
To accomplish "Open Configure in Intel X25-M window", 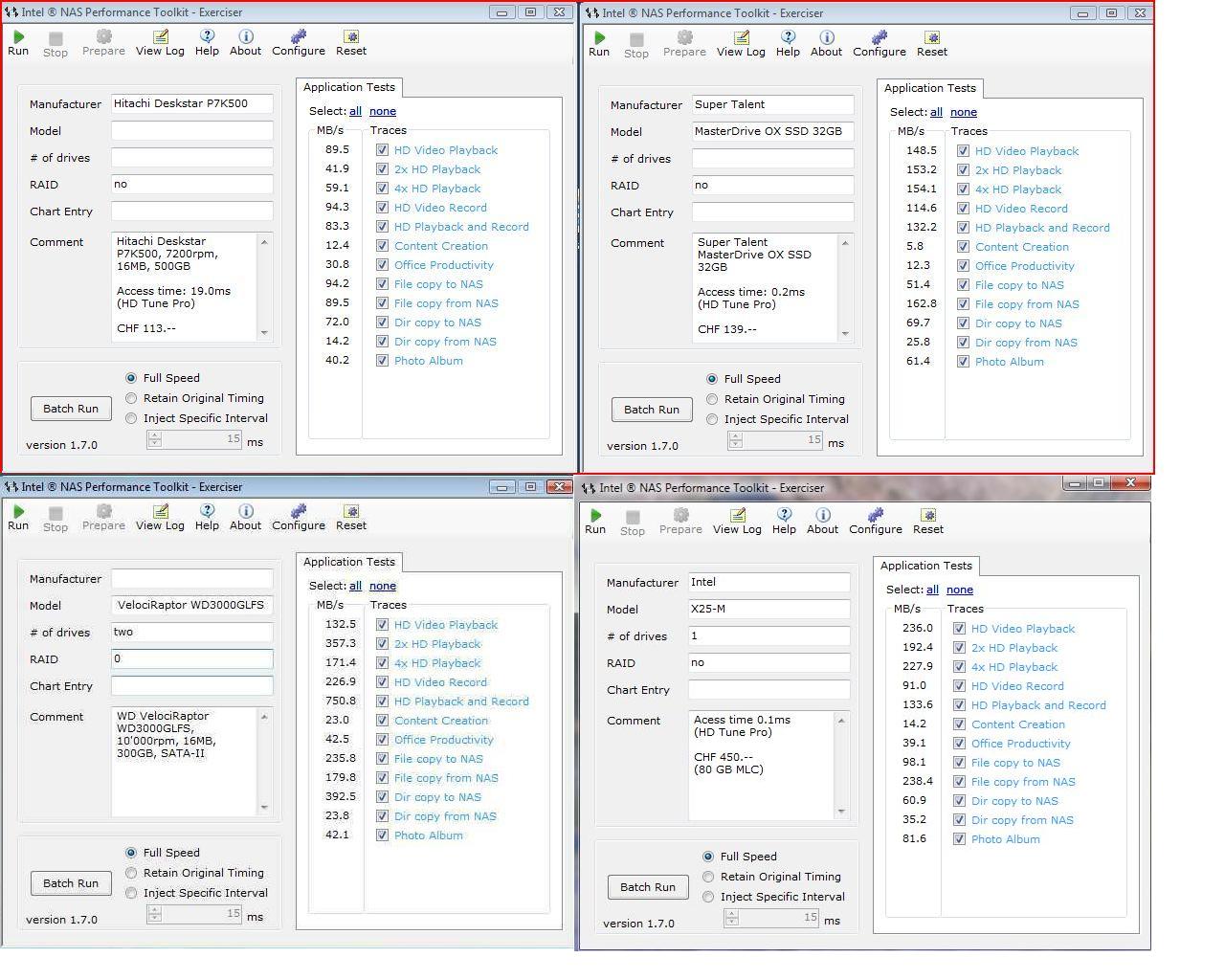I will coord(876,521).
